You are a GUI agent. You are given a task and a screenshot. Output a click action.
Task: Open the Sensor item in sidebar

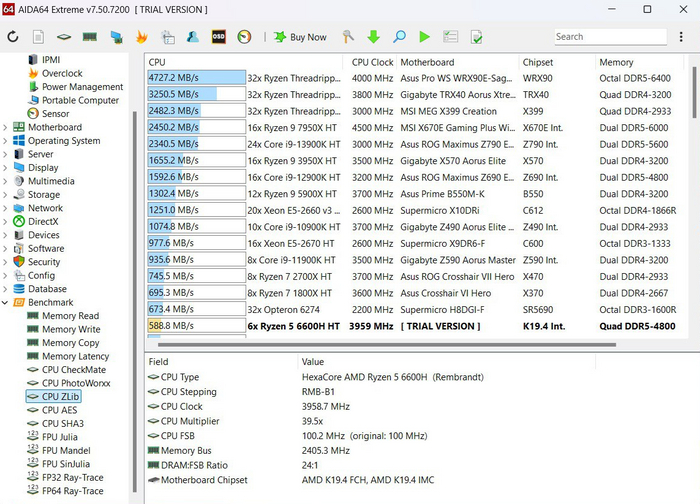(55, 114)
